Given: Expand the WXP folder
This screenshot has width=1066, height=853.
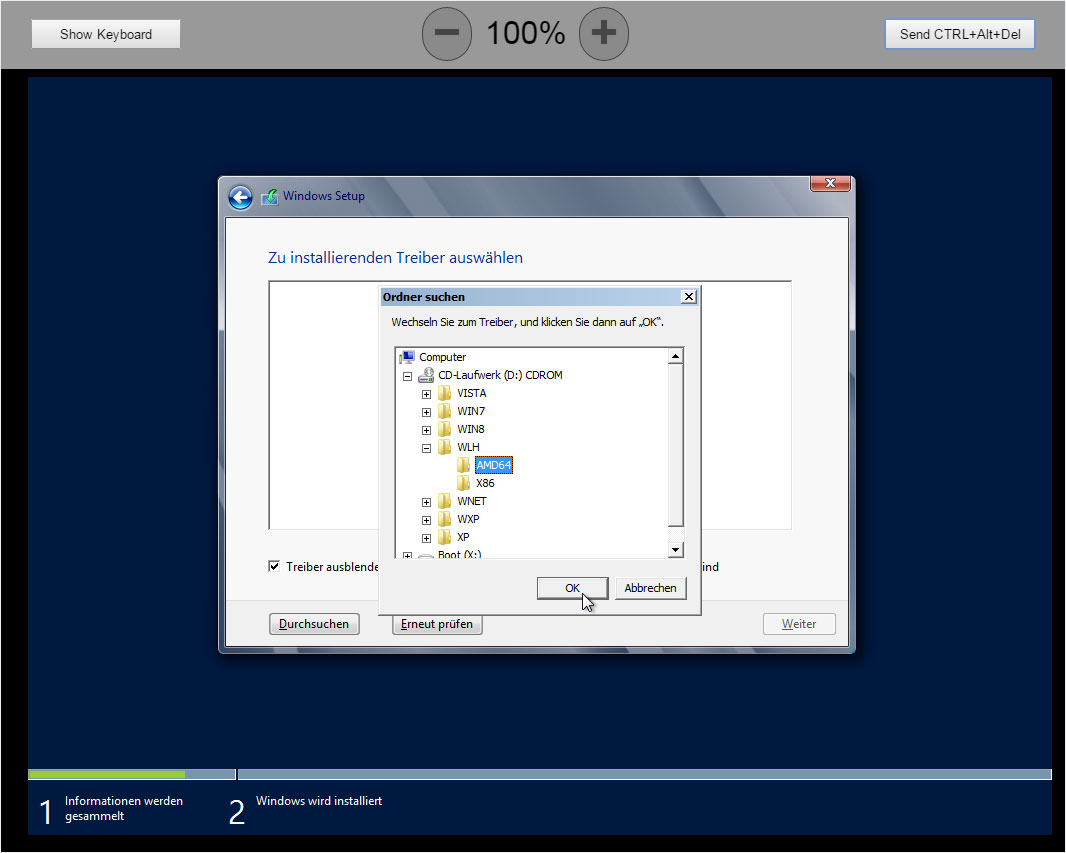Looking at the screenshot, I should click(426, 520).
